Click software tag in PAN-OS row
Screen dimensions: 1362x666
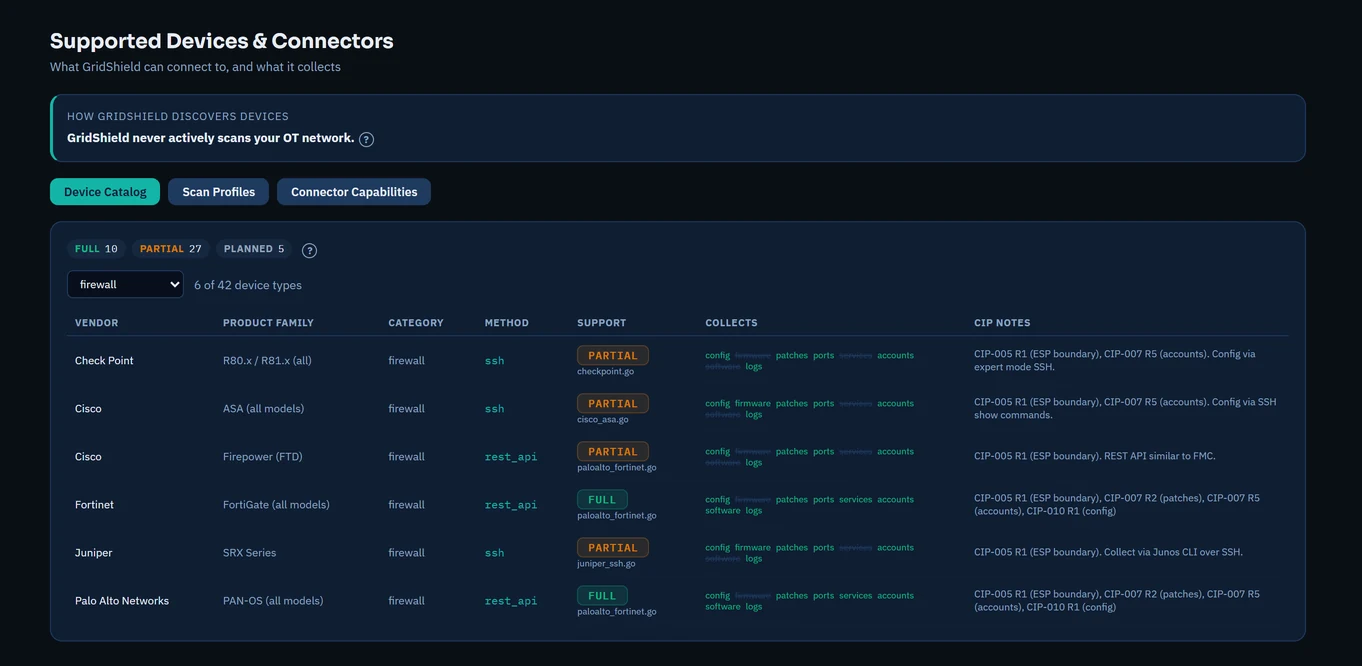click(x=723, y=606)
